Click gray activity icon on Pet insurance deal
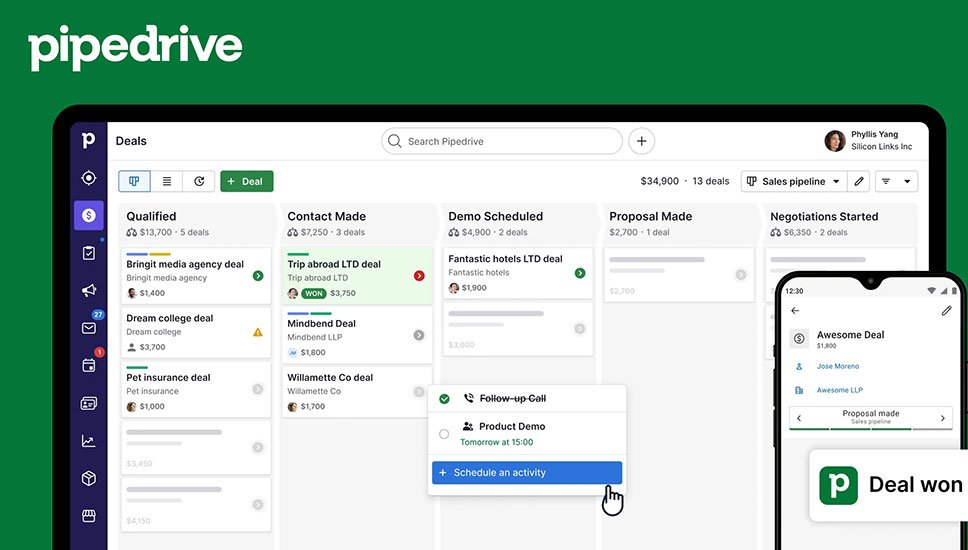This screenshot has height=550, width=968. pyautogui.click(x=258, y=389)
